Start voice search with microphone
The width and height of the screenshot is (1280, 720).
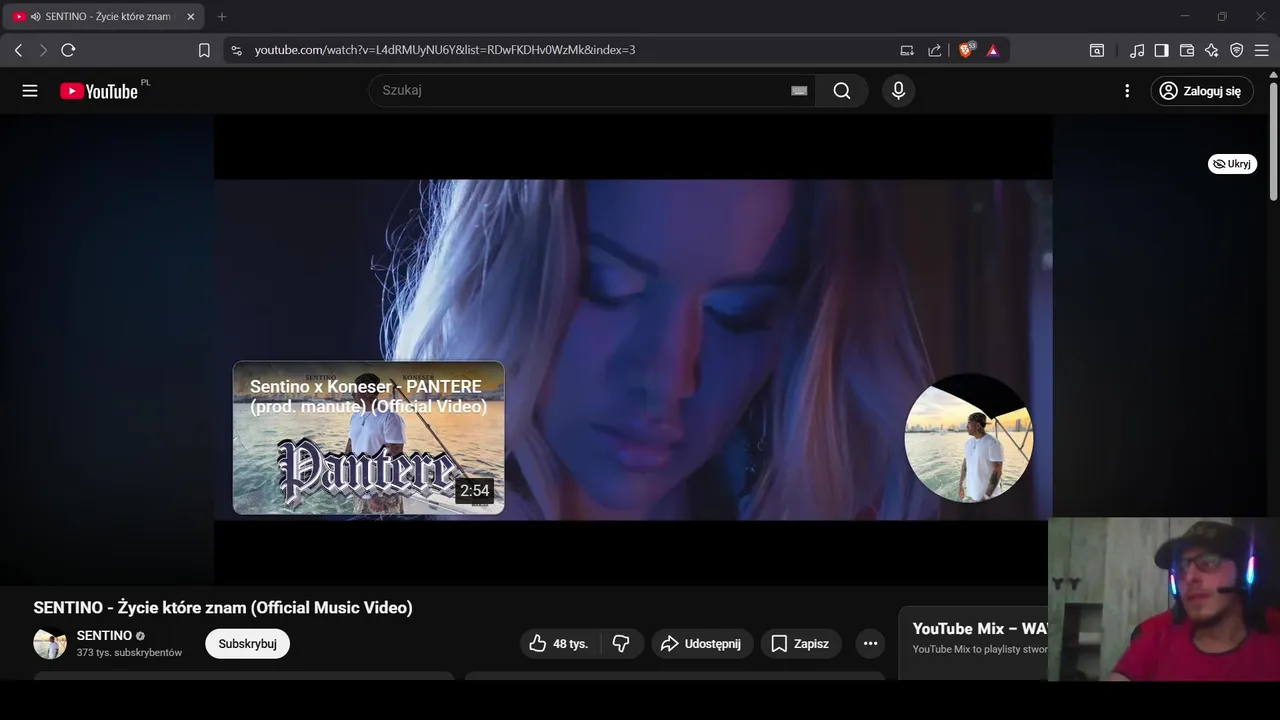point(898,91)
